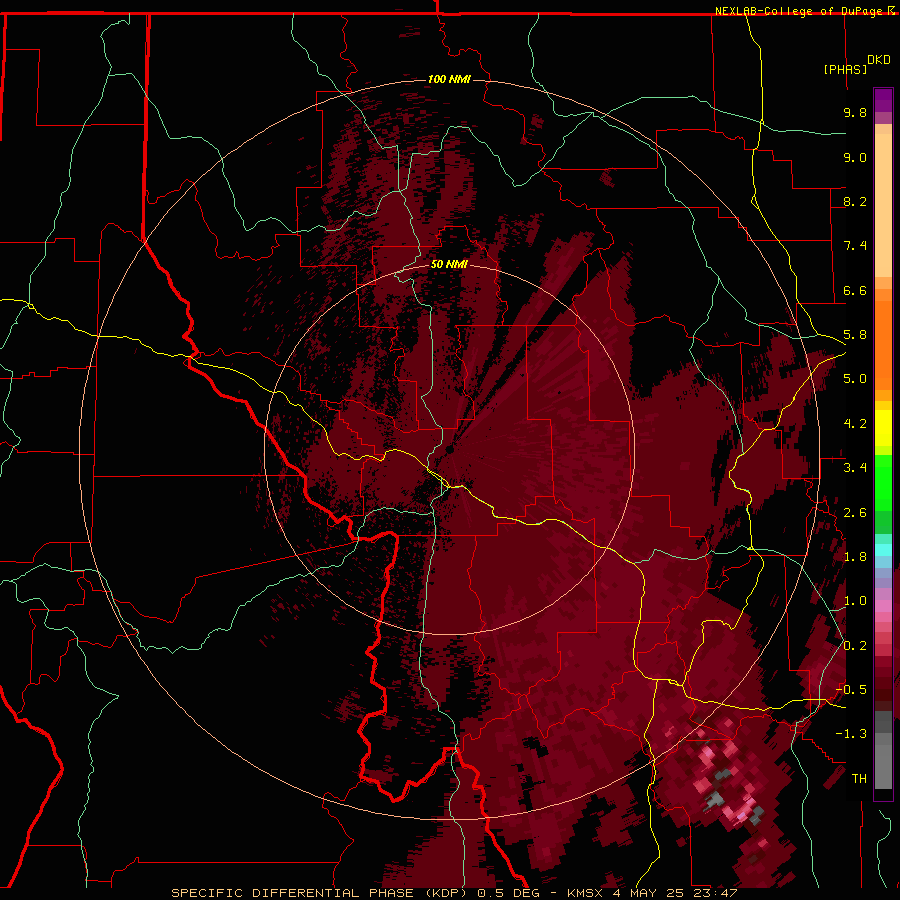
Task: Click the 4 MAY 25 date text
Action: click(649, 893)
